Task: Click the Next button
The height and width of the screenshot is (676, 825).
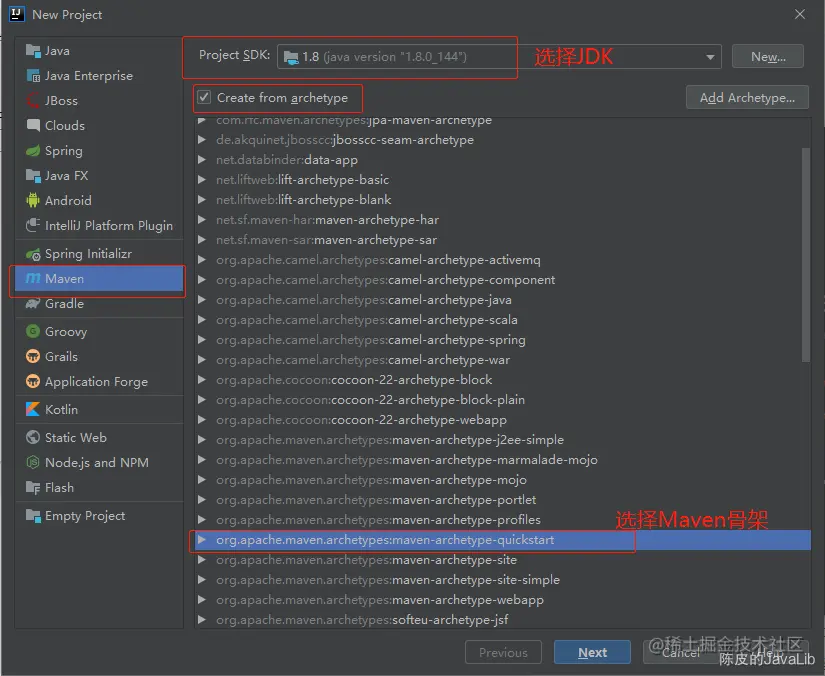Action: click(x=592, y=652)
